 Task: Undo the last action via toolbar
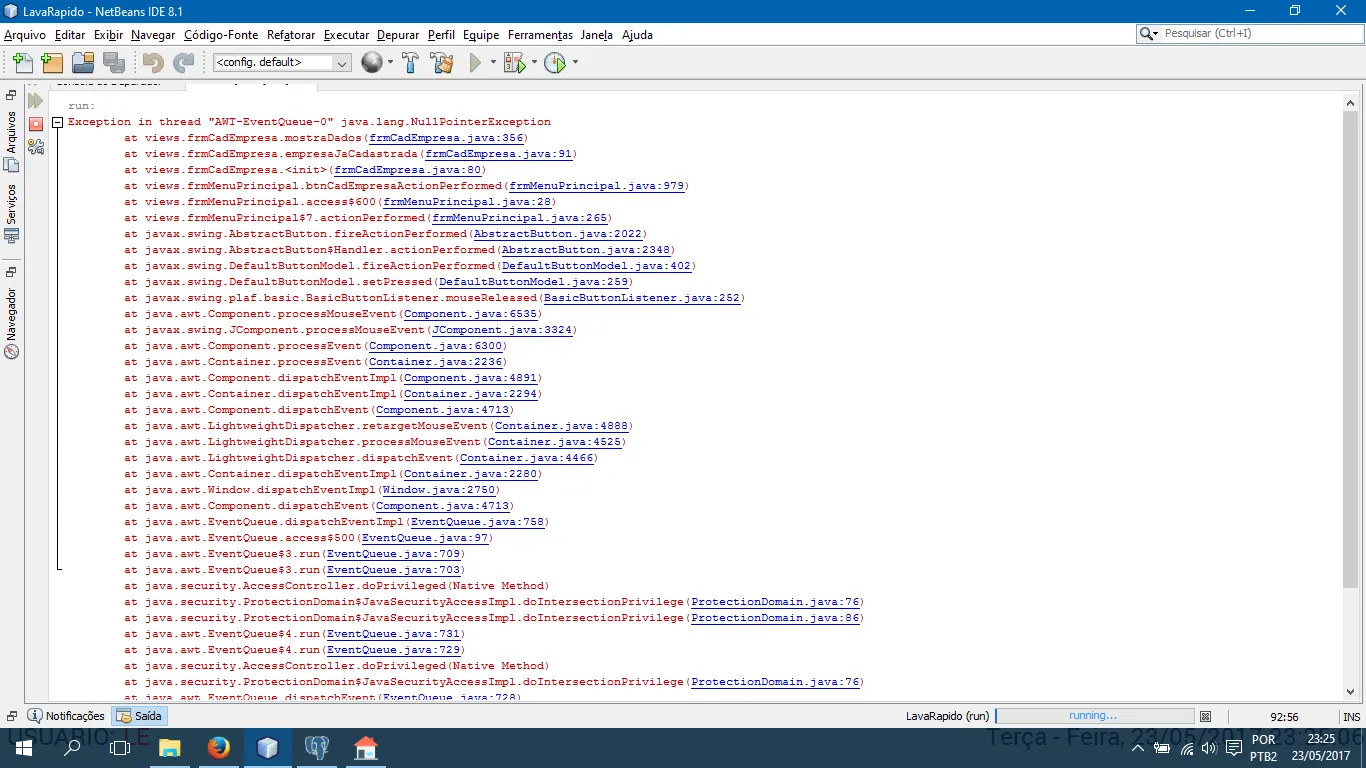[153, 63]
